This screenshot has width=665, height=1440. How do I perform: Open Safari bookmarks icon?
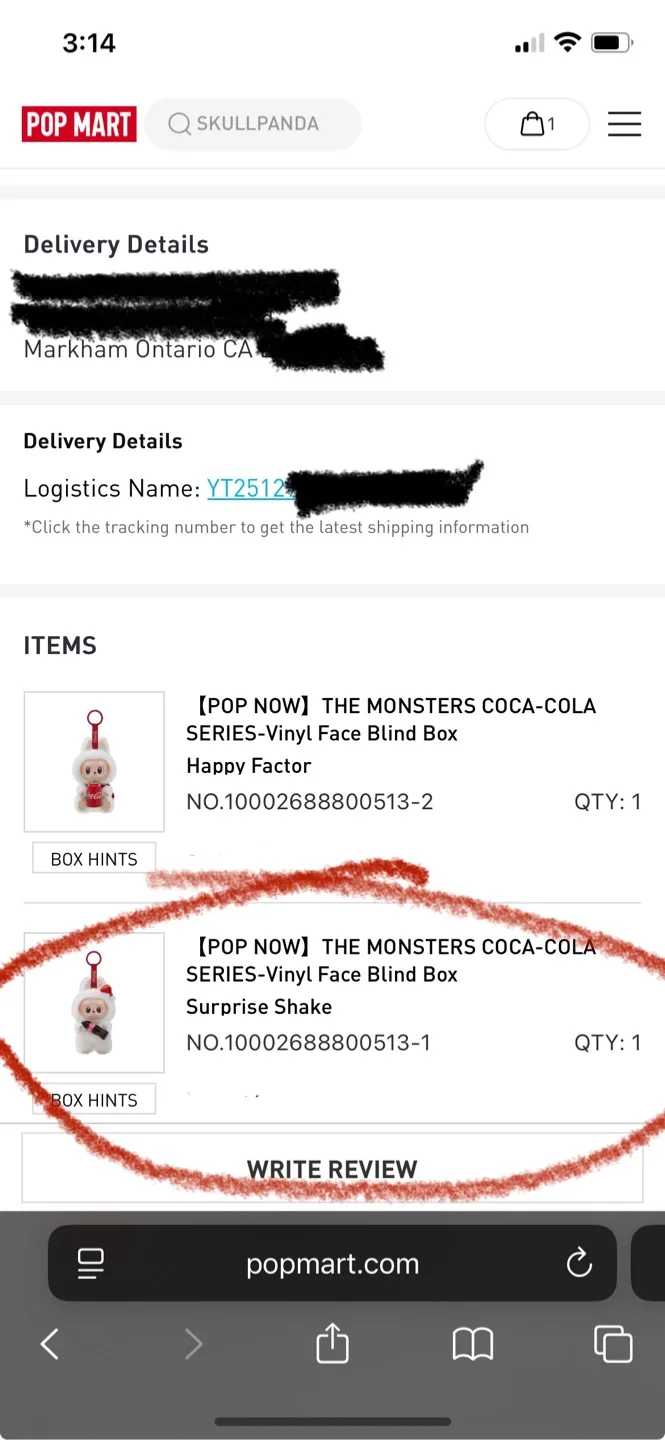click(x=473, y=1343)
